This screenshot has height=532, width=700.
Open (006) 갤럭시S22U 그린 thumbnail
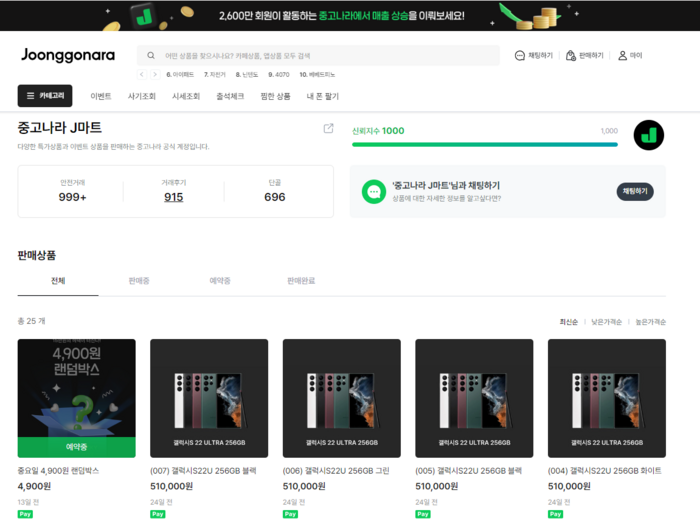click(x=342, y=398)
